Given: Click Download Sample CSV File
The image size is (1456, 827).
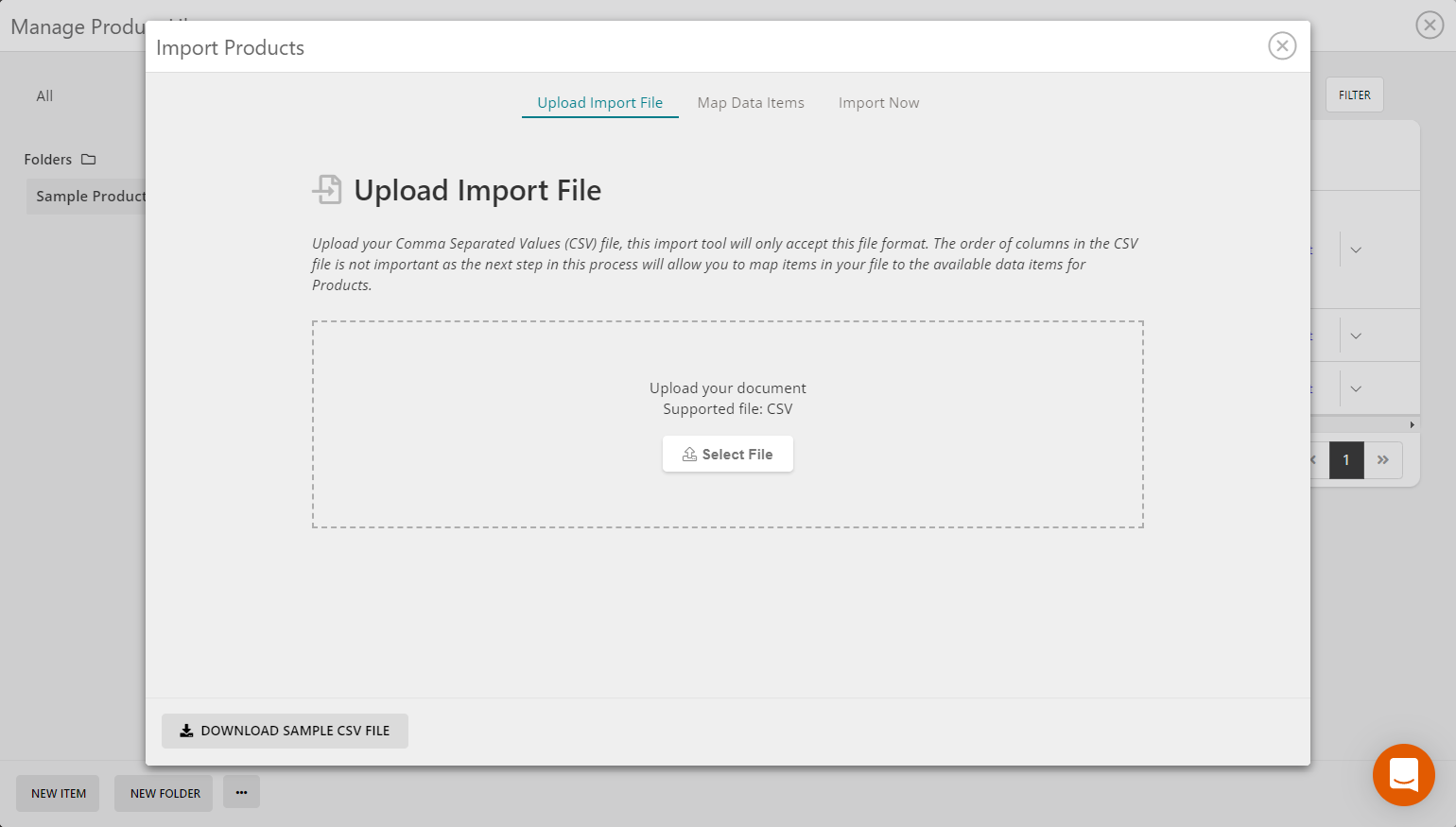Looking at the screenshot, I should [x=285, y=730].
